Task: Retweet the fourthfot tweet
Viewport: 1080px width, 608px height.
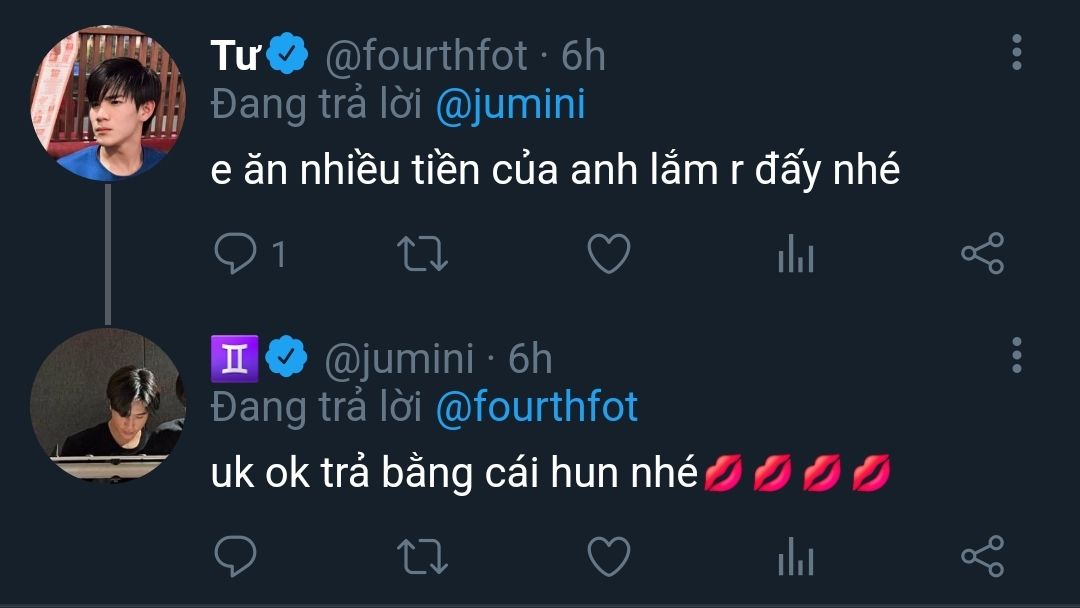Action: point(422,254)
